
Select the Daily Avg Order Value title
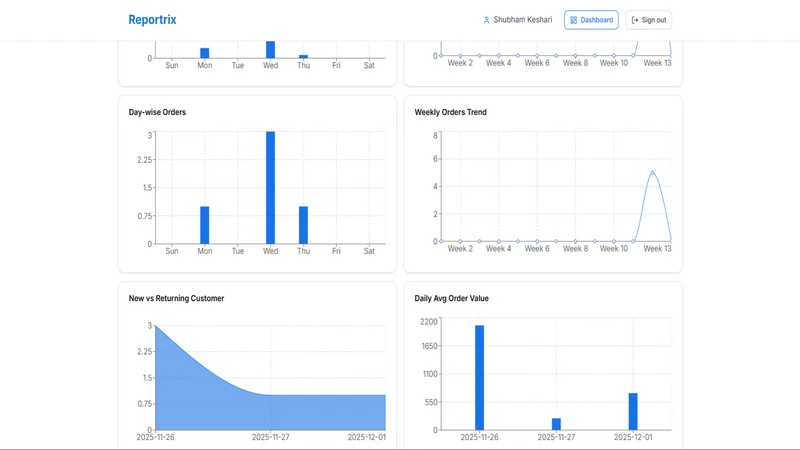pos(452,298)
